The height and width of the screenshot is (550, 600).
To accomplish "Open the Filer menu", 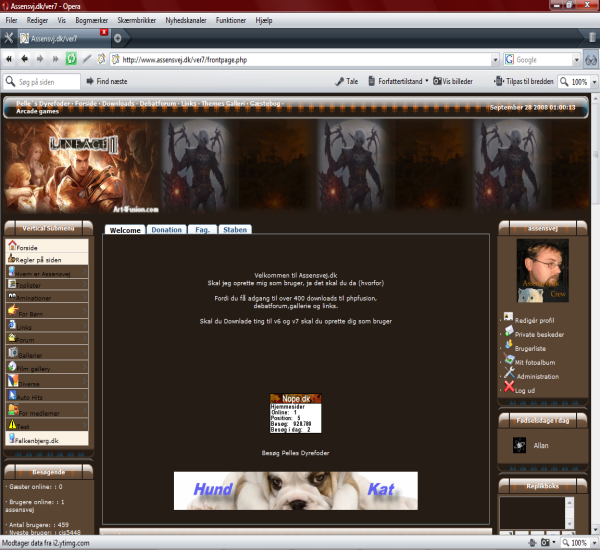I will tap(11, 20).
